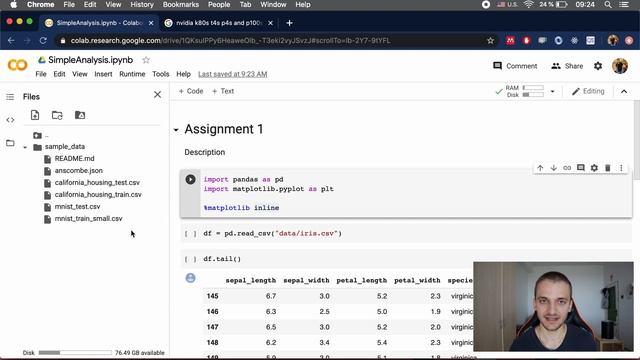Switch to the nvidia k80s browser tab
The image size is (640, 360).
coord(218,23)
